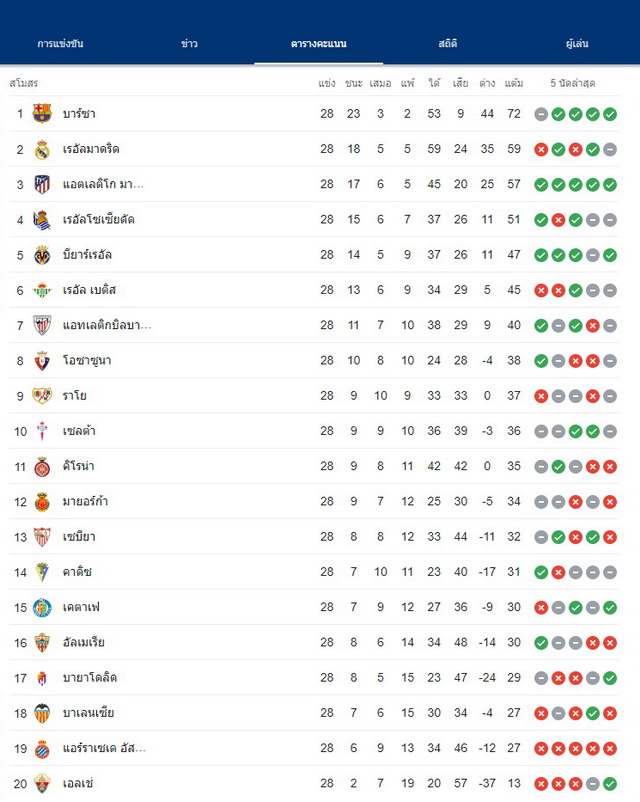Screen dimensions: 640x802
Task: Open the การแข่งขัน matches tab
Action: pyautogui.click(x=60, y=44)
